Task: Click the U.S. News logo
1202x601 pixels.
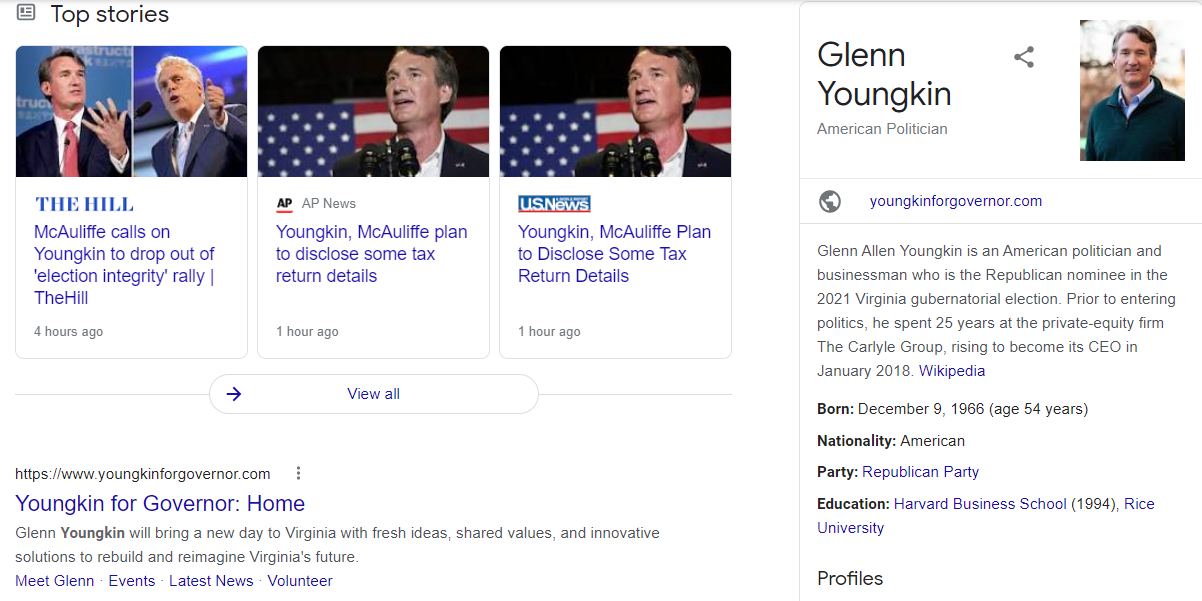Action: coord(554,204)
